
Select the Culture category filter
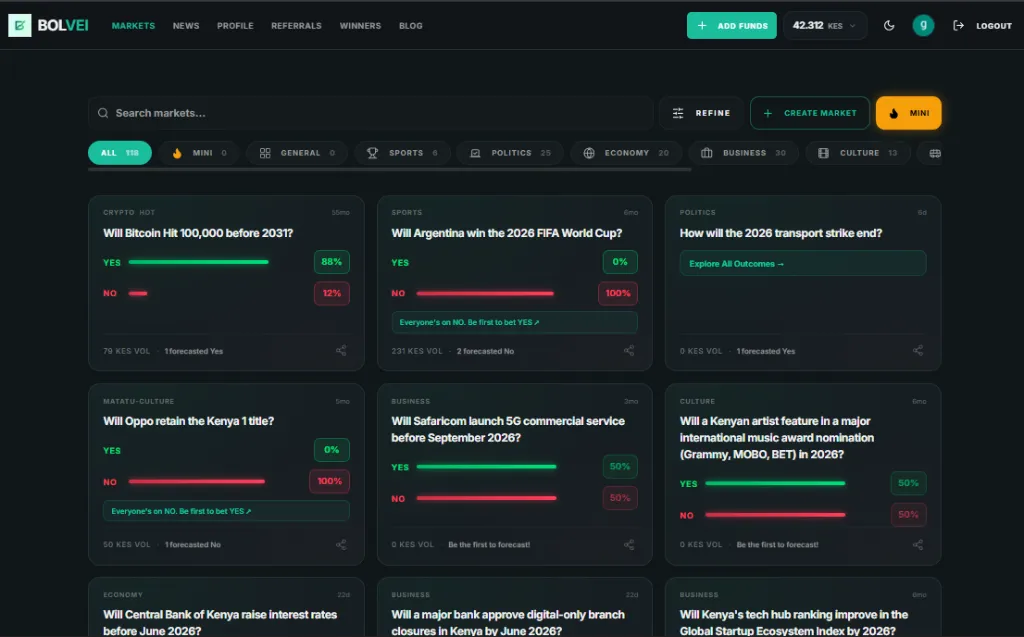click(857, 153)
